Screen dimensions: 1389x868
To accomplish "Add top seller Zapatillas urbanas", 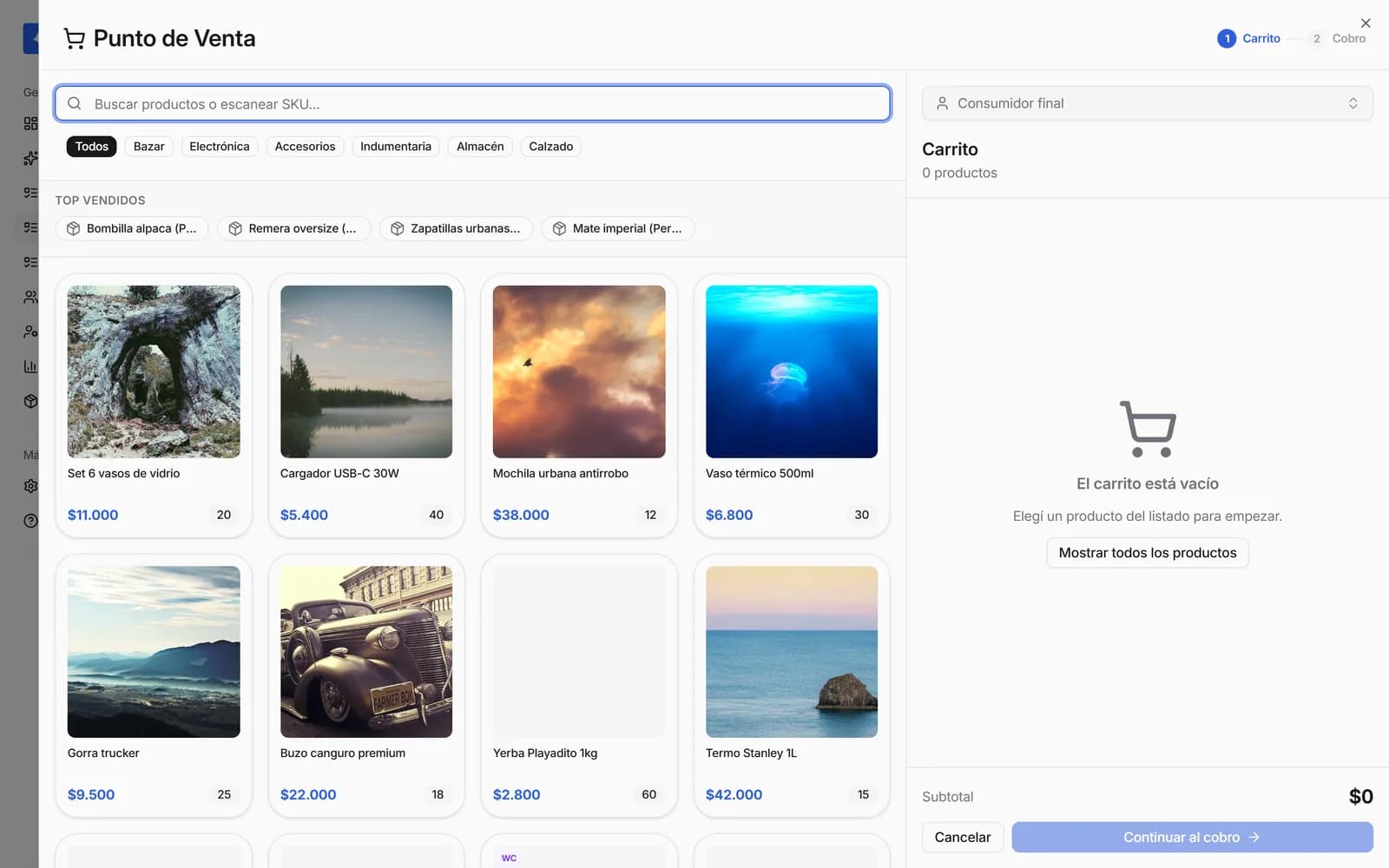I will coord(456,228).
